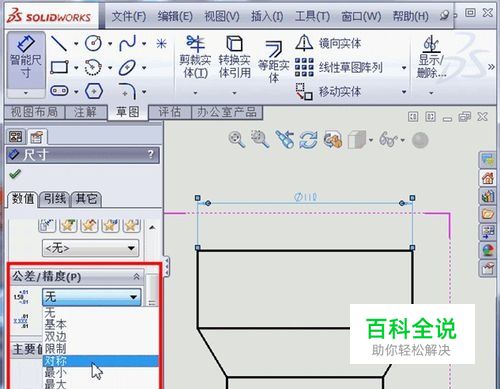The width and height of the screenshot is (500, 389).
Task: Choose 限制 tolerance option
Action: tap(100, 349)
